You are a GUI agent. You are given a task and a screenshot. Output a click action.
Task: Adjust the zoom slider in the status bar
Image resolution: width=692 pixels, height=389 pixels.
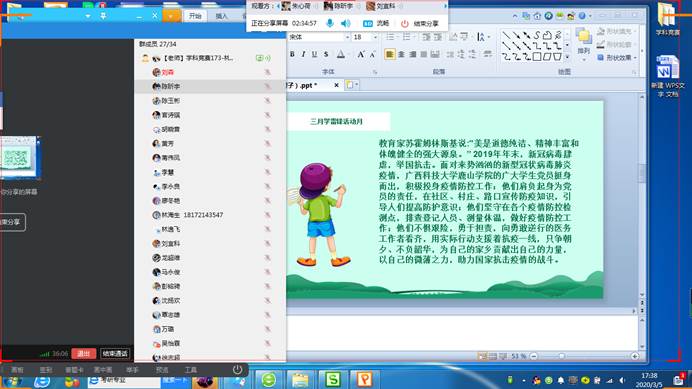coord(561,356)
